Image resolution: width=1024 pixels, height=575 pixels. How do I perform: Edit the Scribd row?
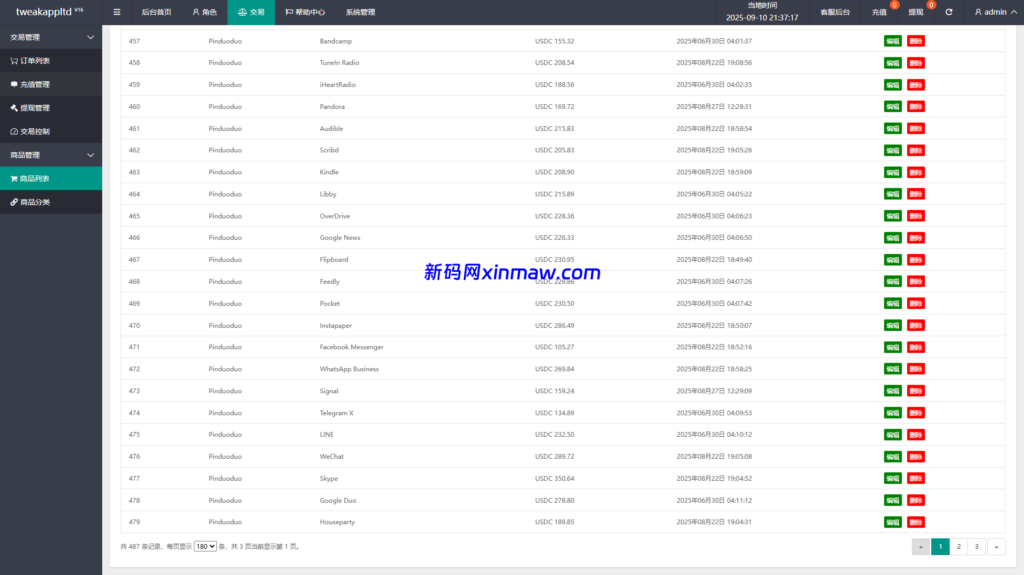coord(892,150)
